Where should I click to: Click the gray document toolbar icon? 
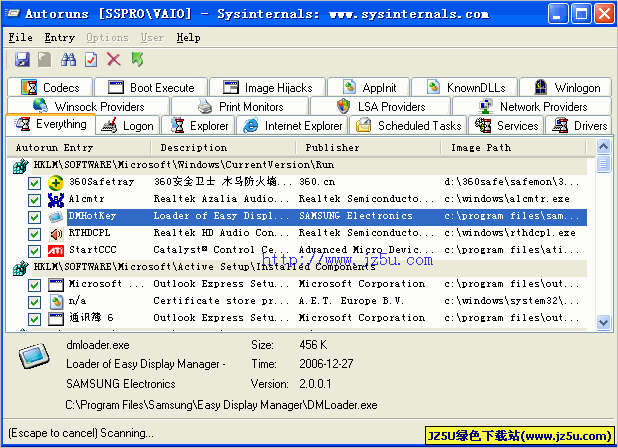[x=45, y=59]
